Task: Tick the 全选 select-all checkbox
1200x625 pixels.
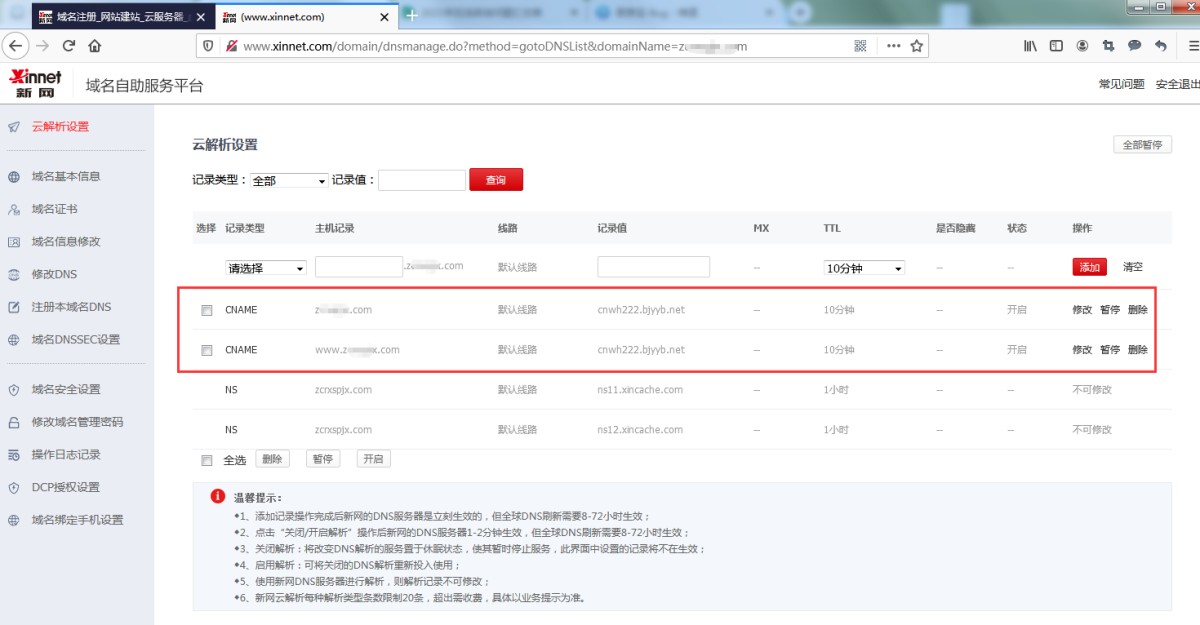Action: pos(207,460)
